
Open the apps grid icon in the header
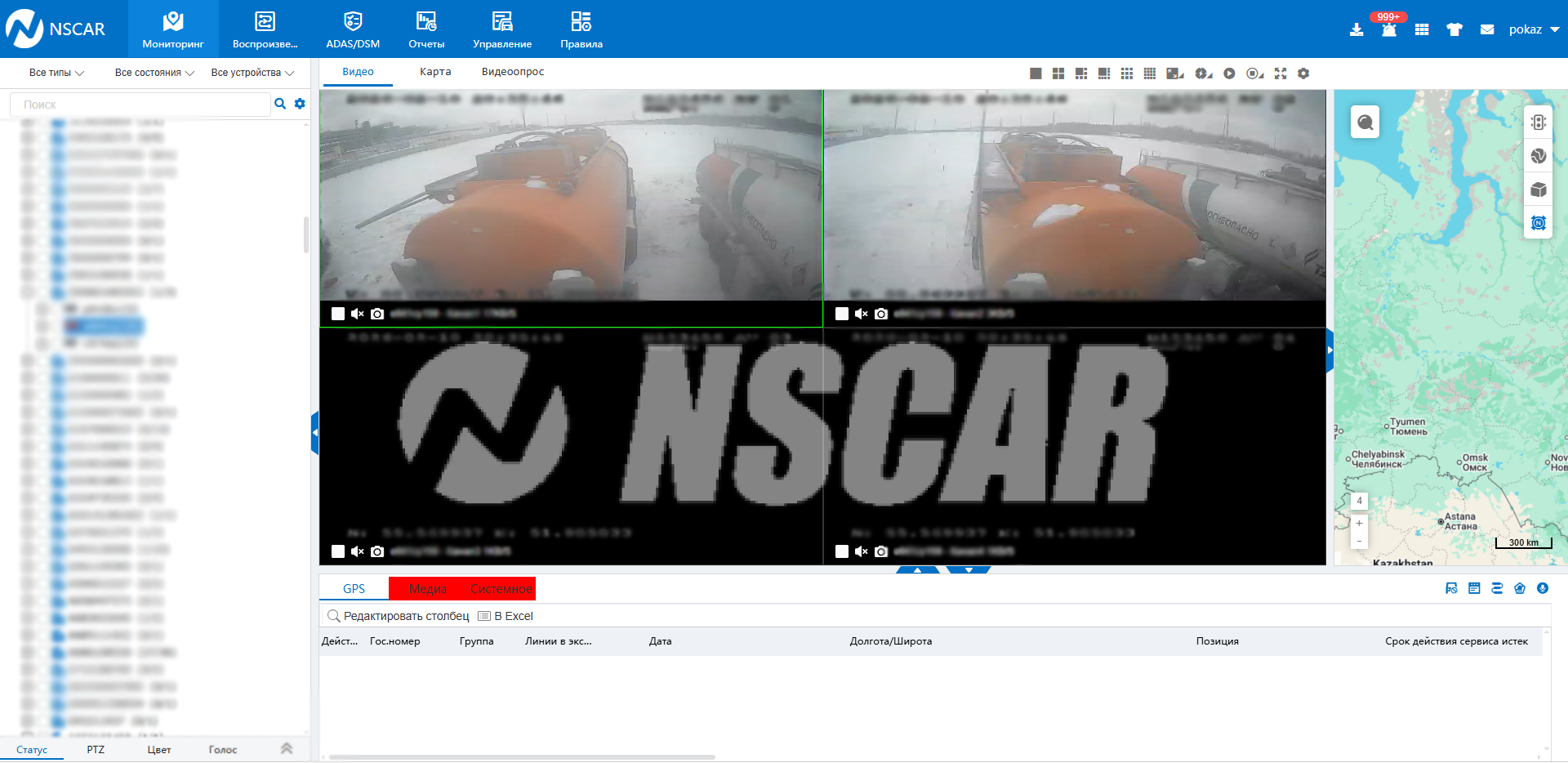click(x=1422, y=29)
